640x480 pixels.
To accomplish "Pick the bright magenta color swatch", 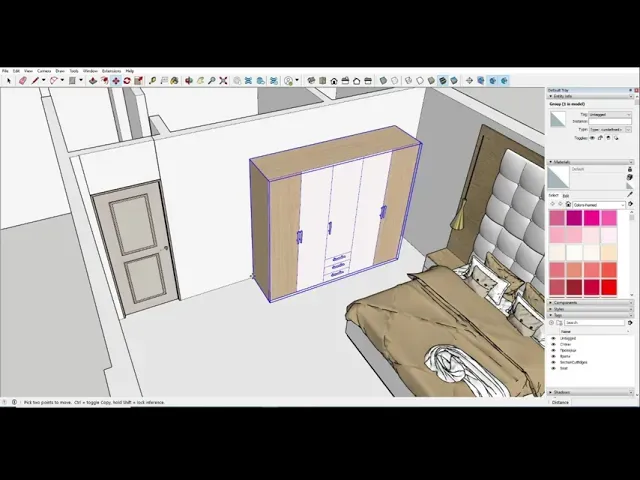I will [x=591, y=217].
